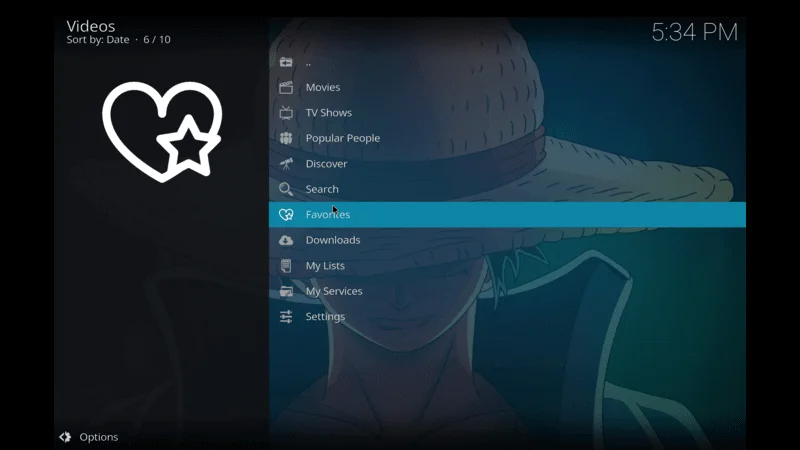800x450 pixels.
Task: Go up via the '..' entry
Action: 507,62
